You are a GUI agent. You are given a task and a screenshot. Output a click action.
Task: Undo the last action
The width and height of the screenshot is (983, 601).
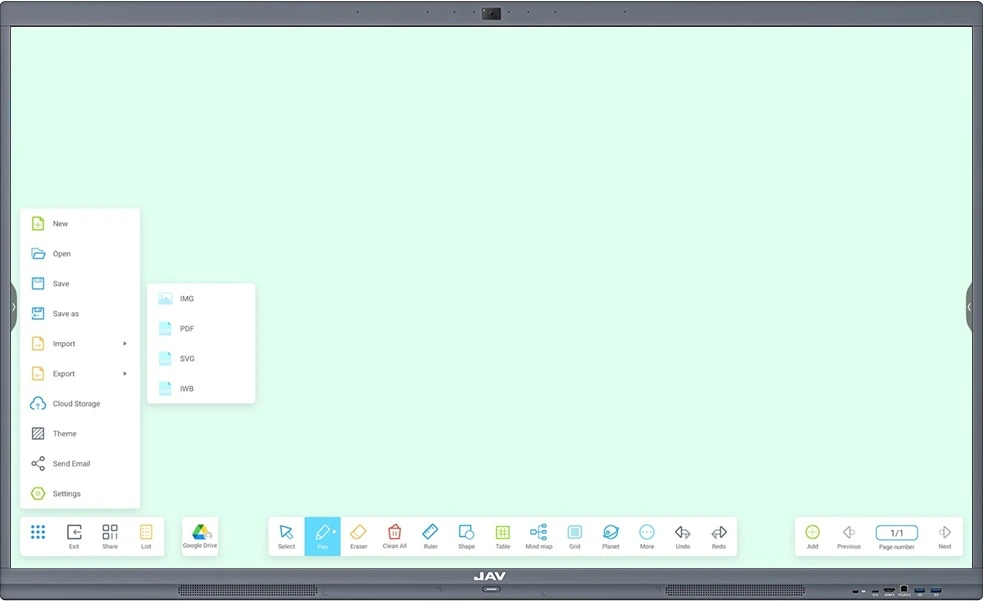(x=682, y=535)
